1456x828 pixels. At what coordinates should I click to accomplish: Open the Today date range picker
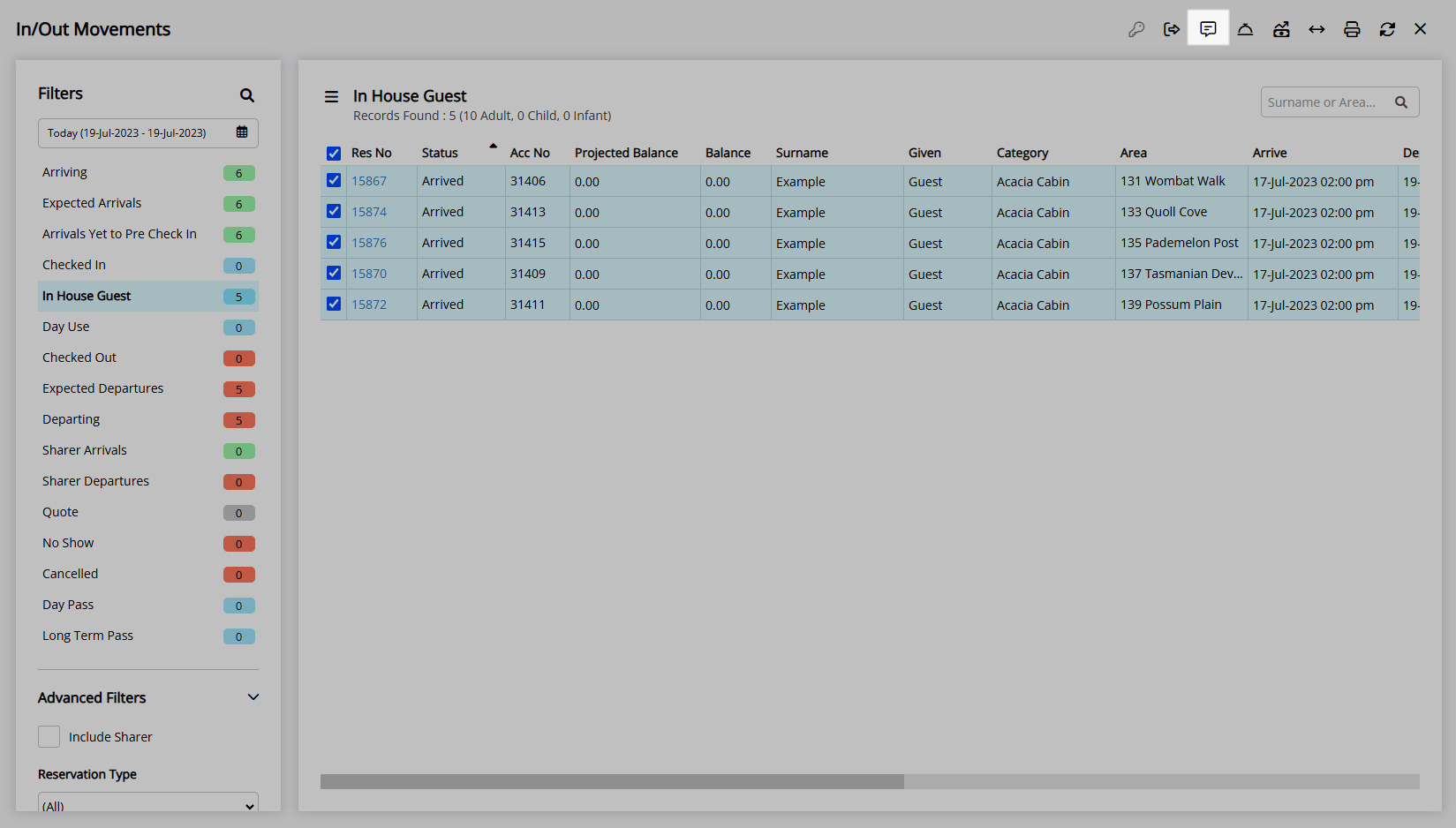148,133
